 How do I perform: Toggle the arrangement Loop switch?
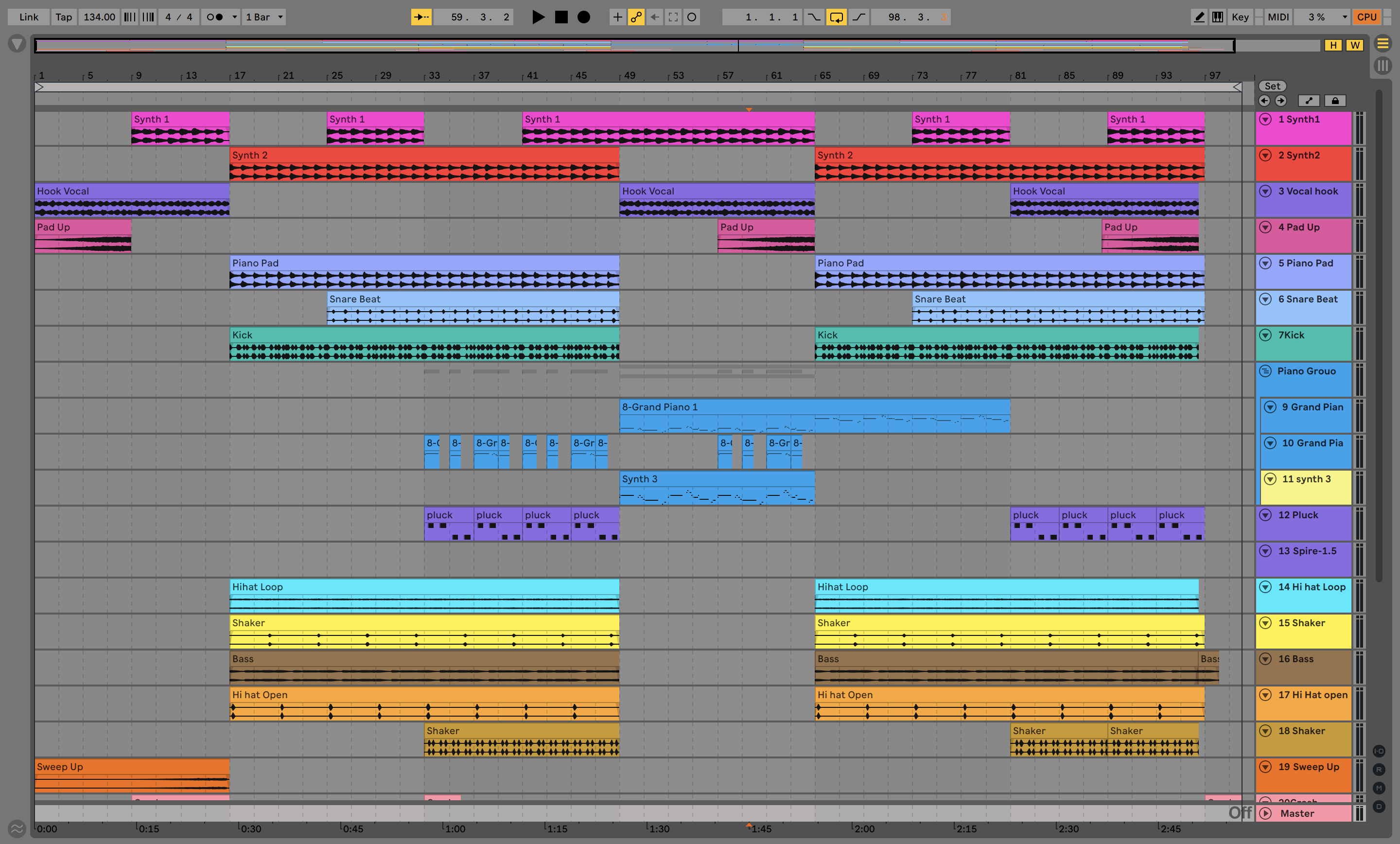click(837, 17)
